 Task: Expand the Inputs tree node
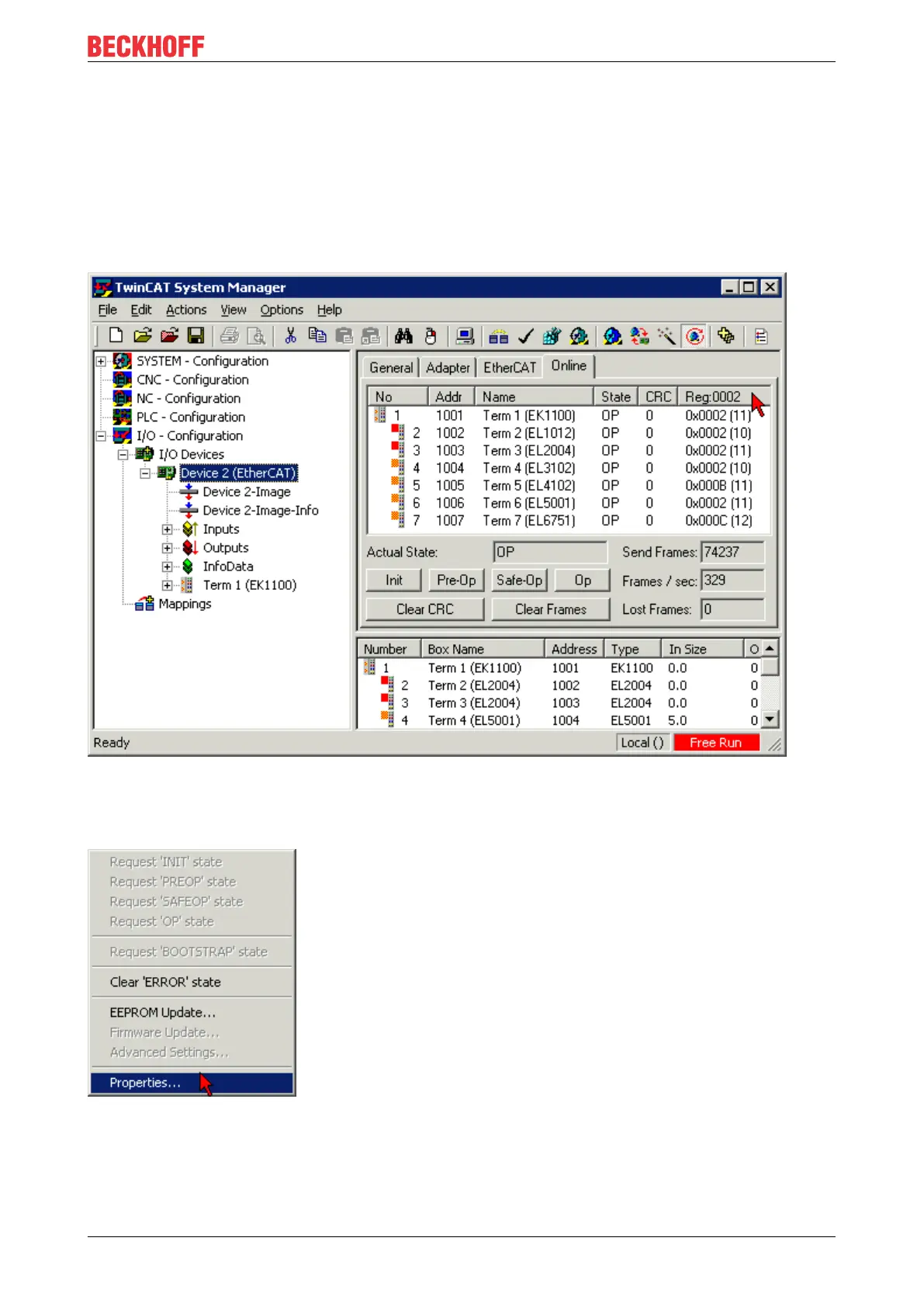[x=167, y=529]
